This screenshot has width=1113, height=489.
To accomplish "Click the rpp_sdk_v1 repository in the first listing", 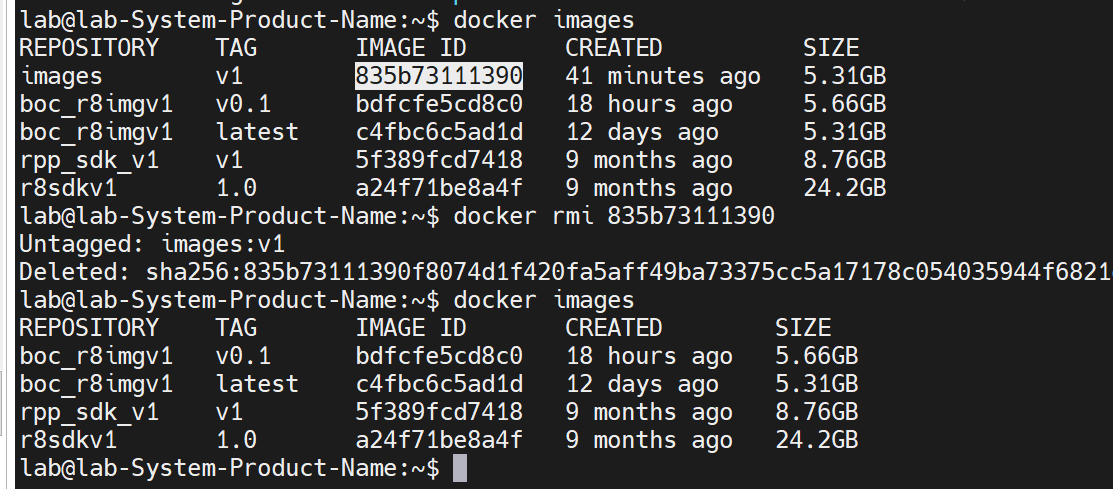I will (89, 160).
